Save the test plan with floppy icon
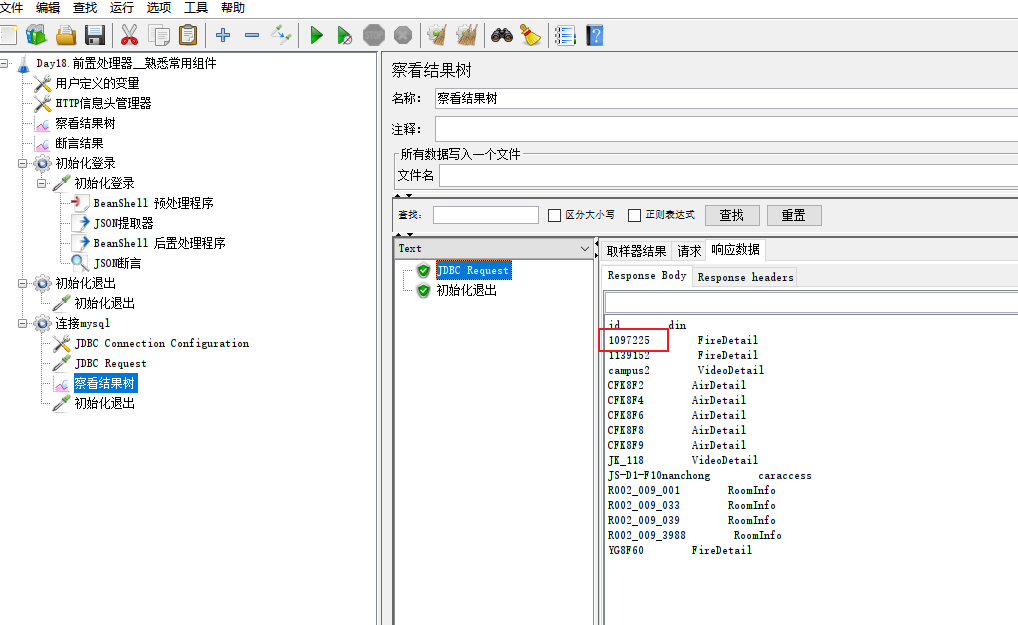The height and width of the screenshot is (625, 1018). [95, 35]
